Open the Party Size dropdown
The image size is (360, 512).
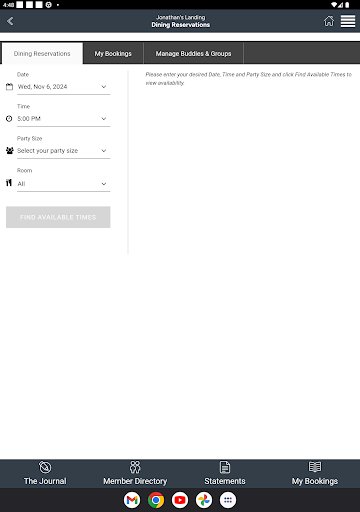(x=64, y=151)
